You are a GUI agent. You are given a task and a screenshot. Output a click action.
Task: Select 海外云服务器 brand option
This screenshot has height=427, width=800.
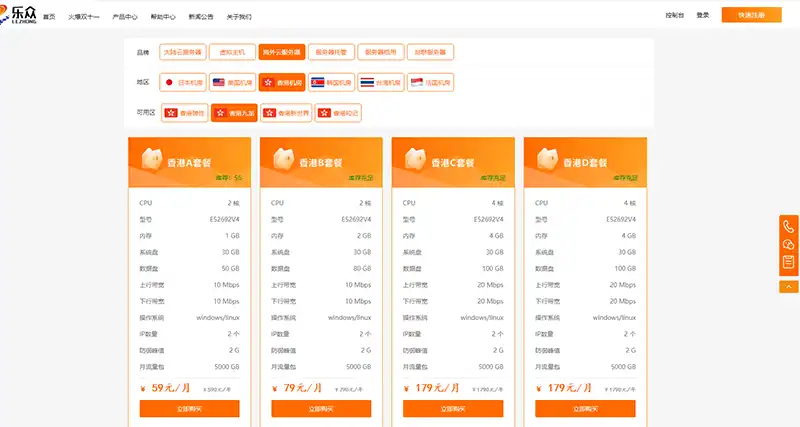click(x=282, y=52)
